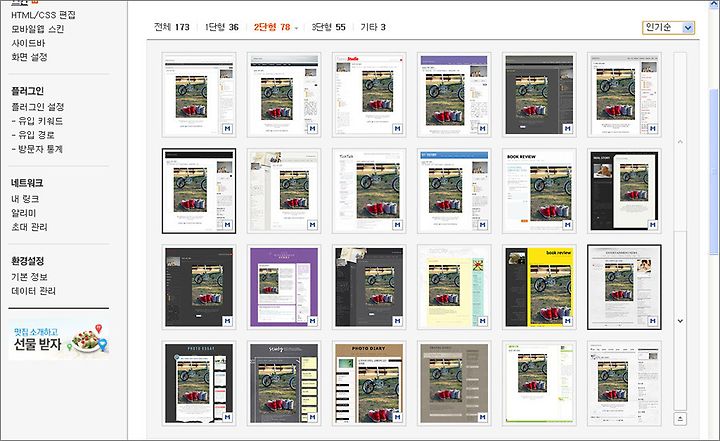Click the M icon on the yellow book review skin
720x441 pixels.
[568, 321]
